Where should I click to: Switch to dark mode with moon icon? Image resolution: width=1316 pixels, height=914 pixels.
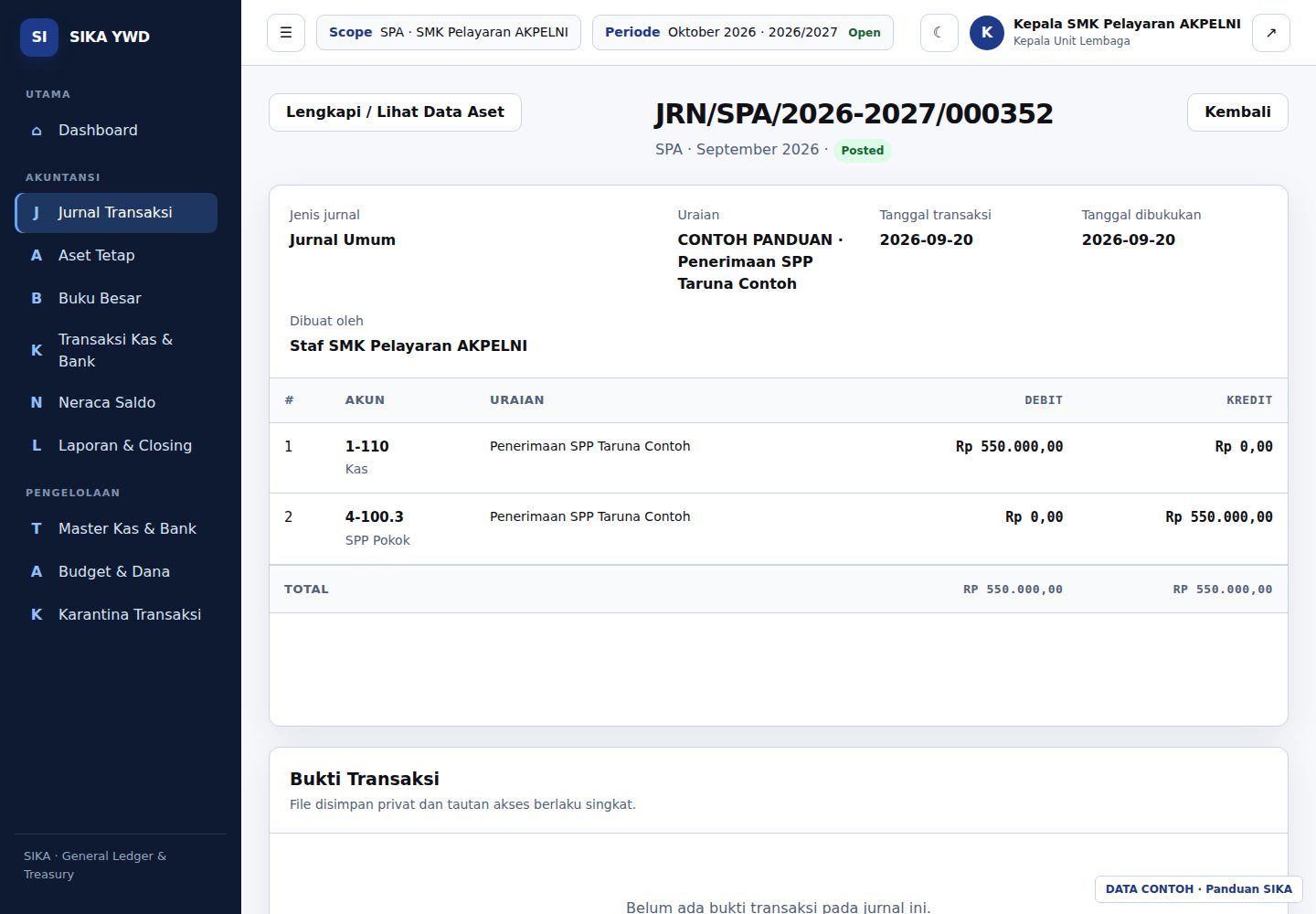(x=939, y=33)
